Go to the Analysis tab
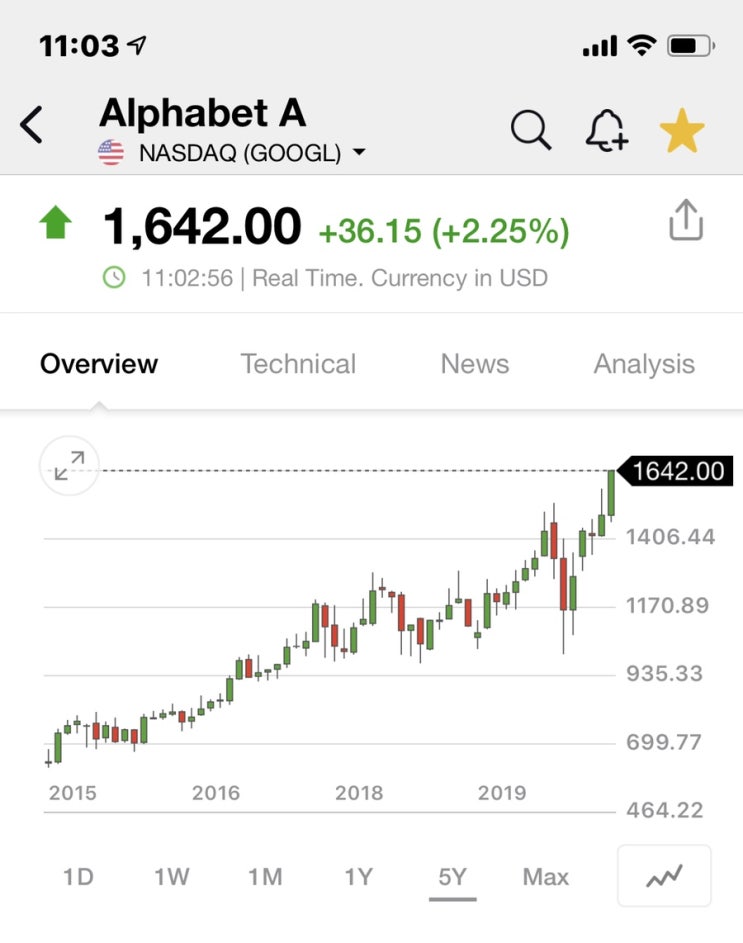743x943 pixels. [x=644, y=364]
